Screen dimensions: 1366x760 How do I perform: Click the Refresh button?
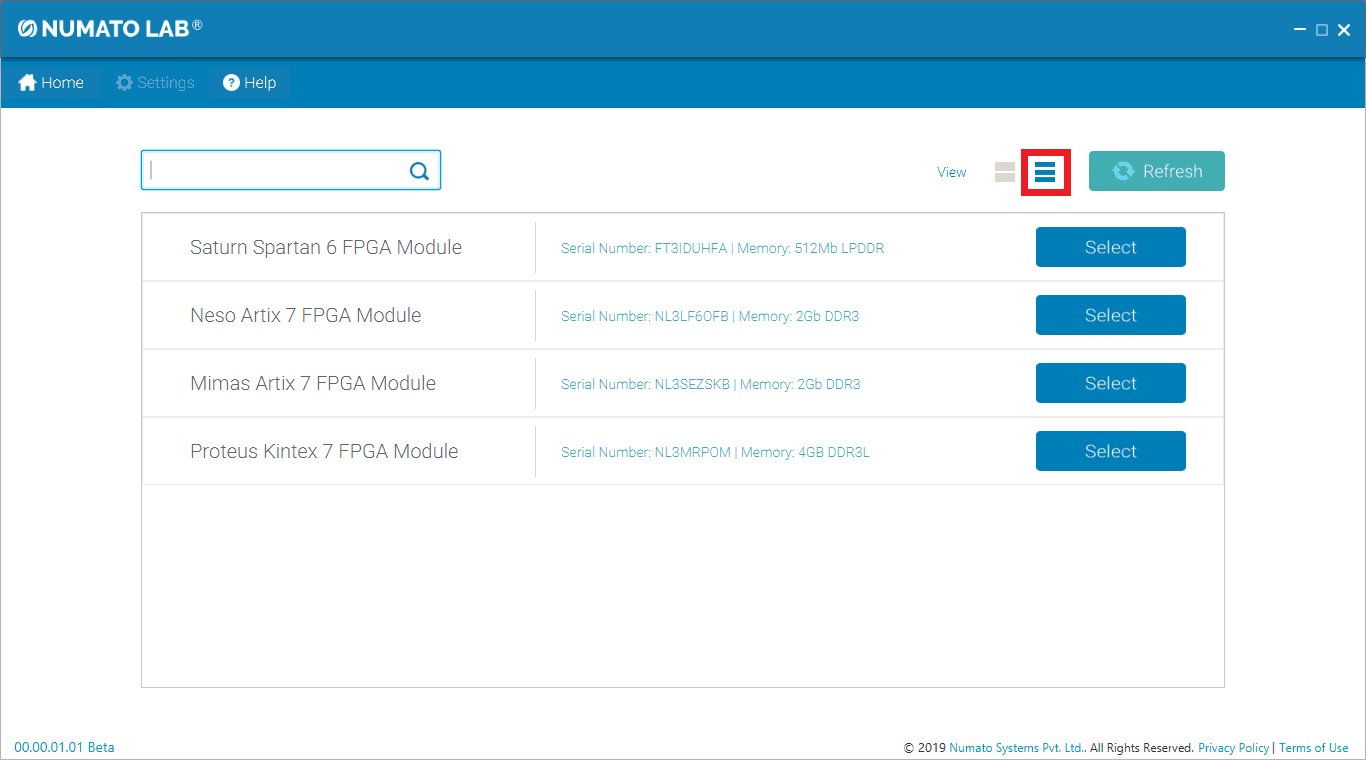[x=1156, y=171]
